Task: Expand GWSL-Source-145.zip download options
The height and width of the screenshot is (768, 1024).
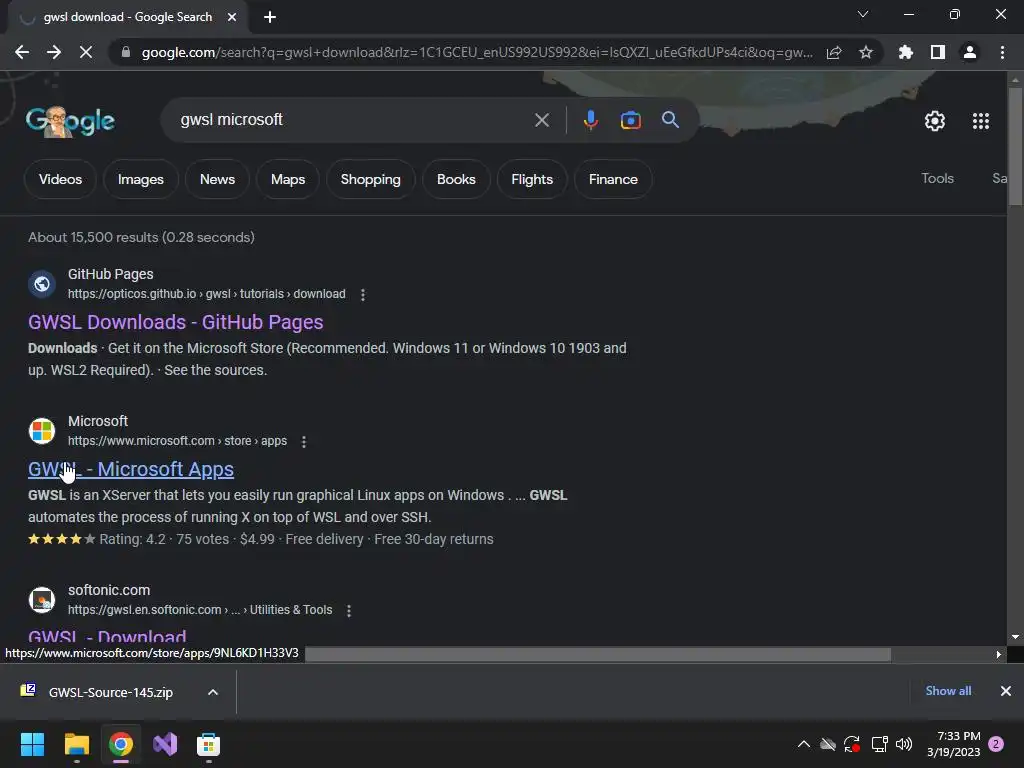Action: tap(213, 692)
